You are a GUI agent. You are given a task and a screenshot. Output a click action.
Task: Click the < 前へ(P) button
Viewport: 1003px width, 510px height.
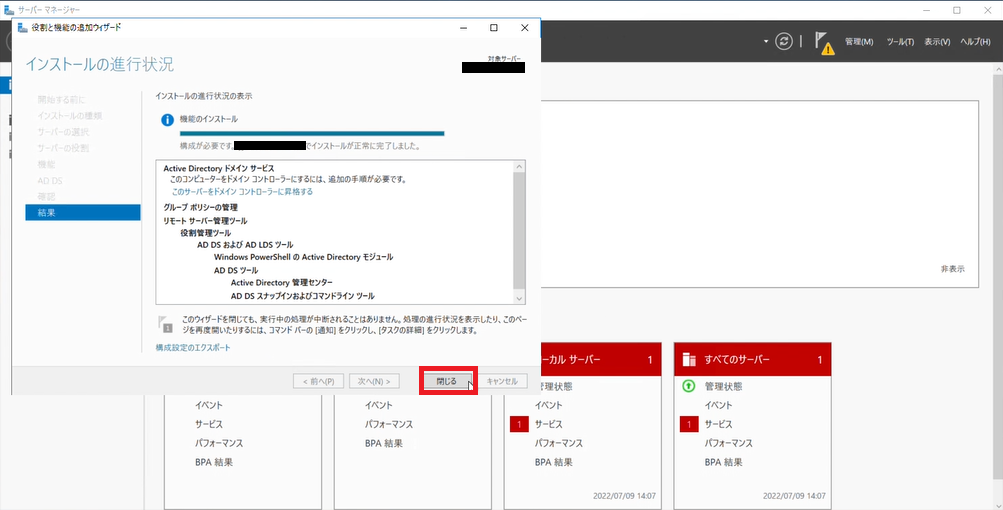click(318, 381)
